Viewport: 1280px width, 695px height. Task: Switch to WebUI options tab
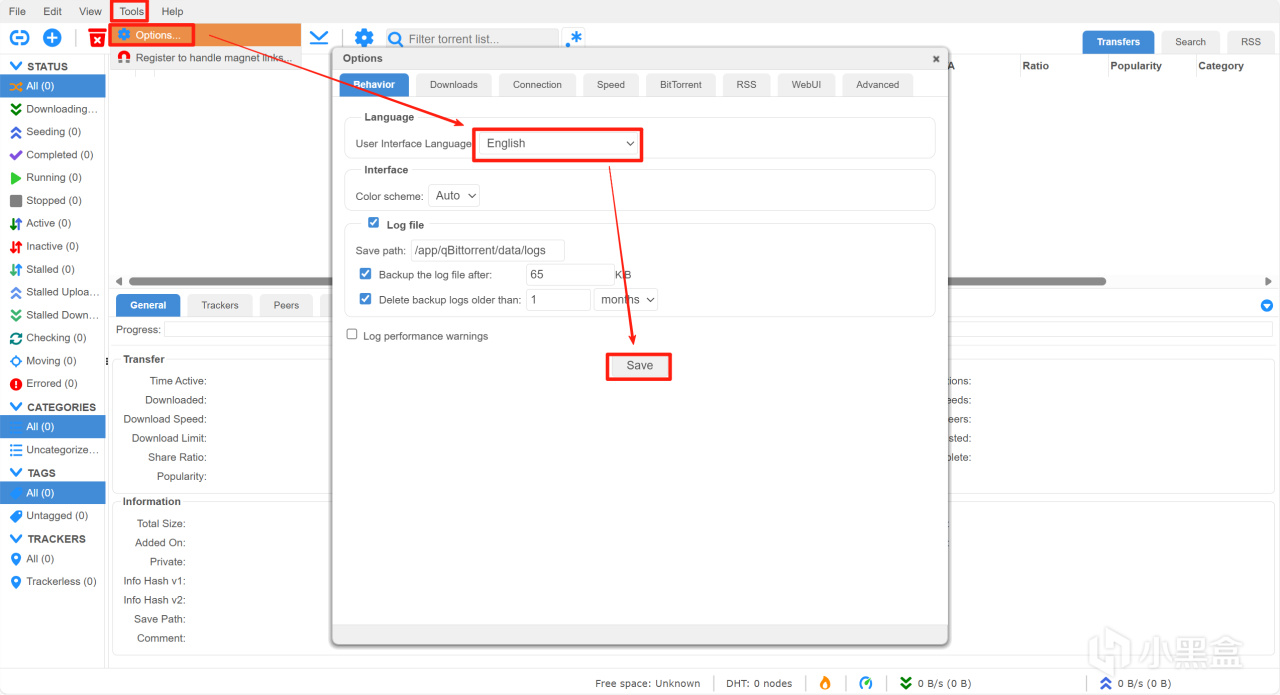[x=806, y=85]
